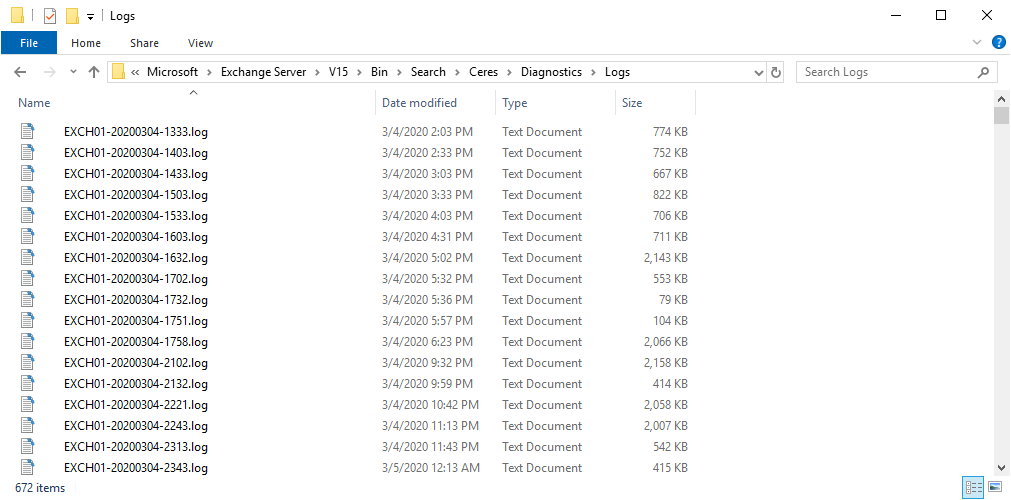Select file icon for EXCH01-20200304-1632.log
Image resolution: width=1011 pixels, height=500 pixels.
27,257
